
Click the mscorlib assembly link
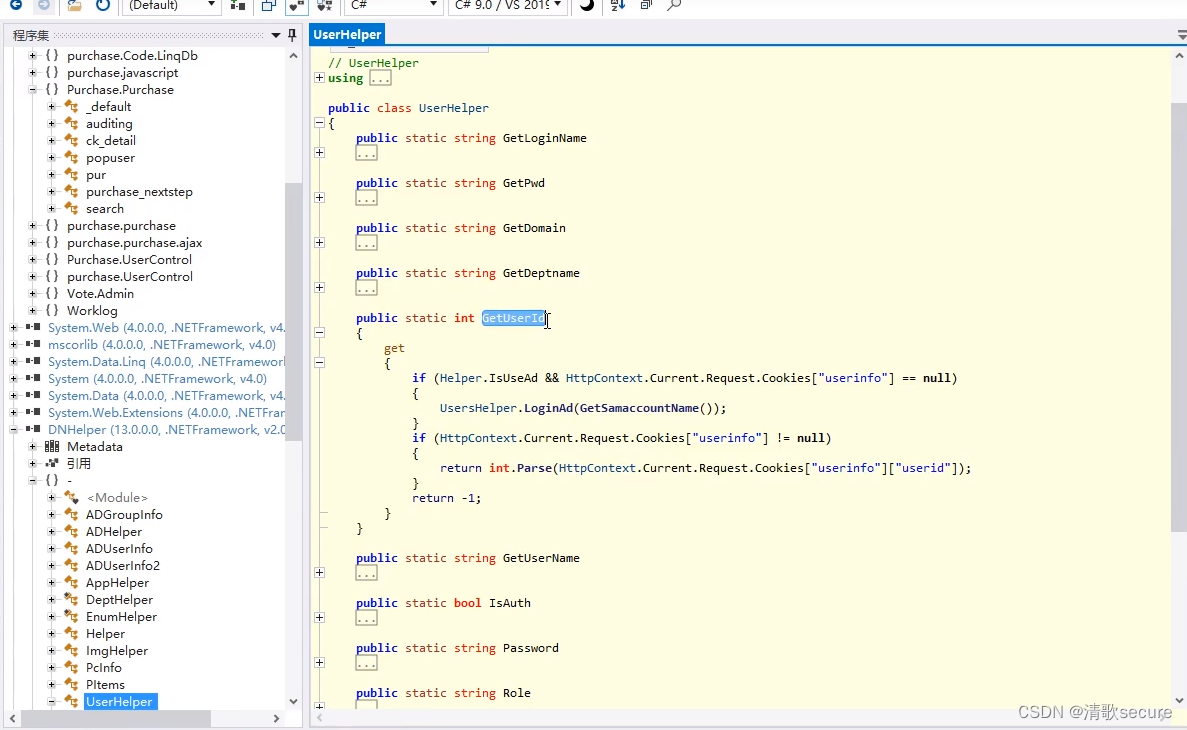tap(162, 345)
